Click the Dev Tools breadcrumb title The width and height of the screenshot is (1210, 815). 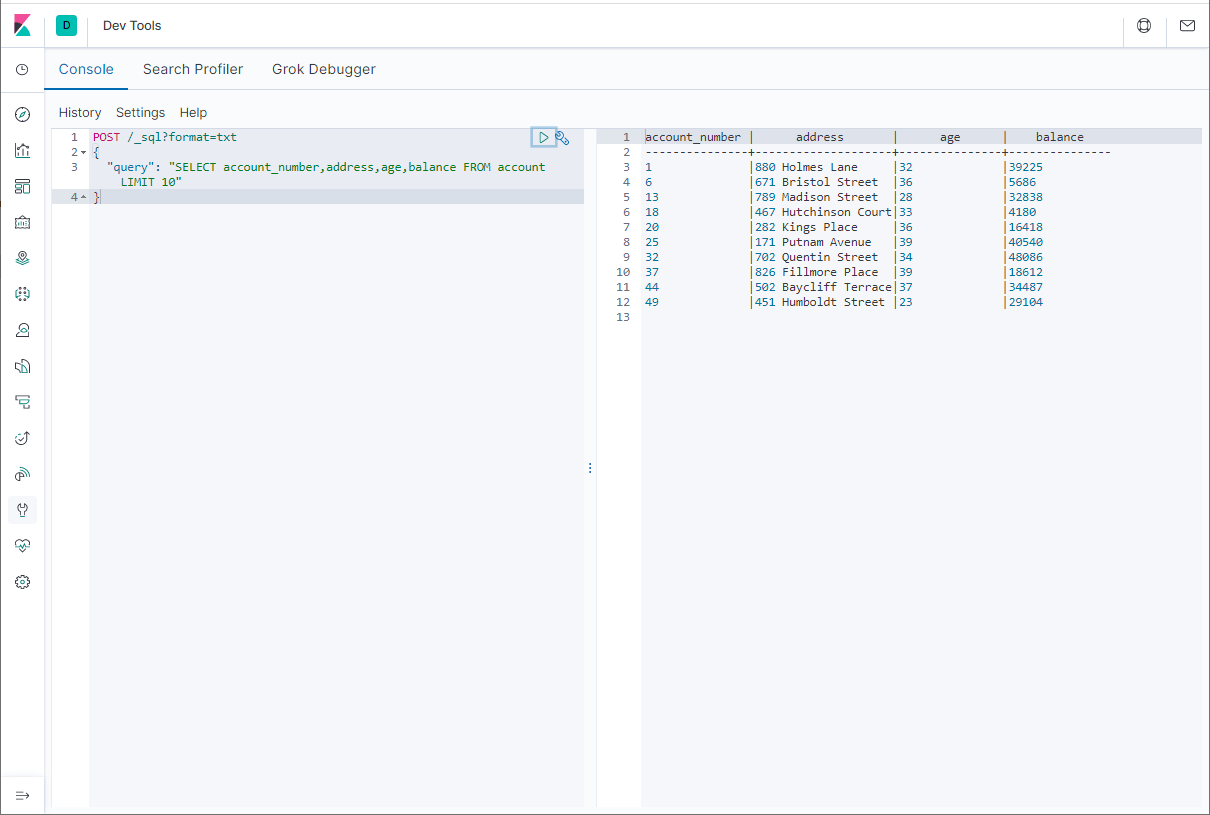click(132, 25)
